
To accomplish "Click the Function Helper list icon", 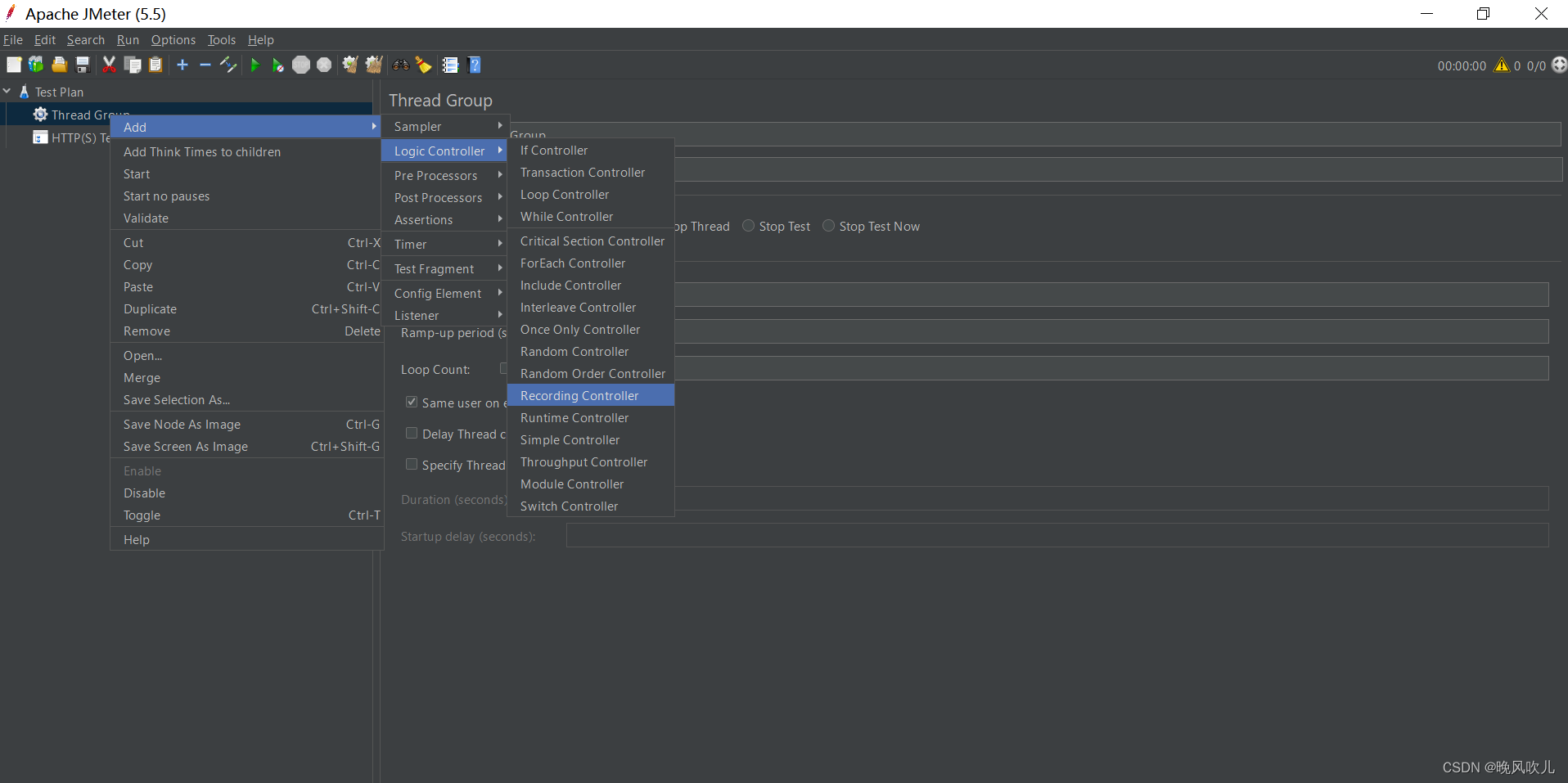I will pyautogui.click(x=450, y=65).
